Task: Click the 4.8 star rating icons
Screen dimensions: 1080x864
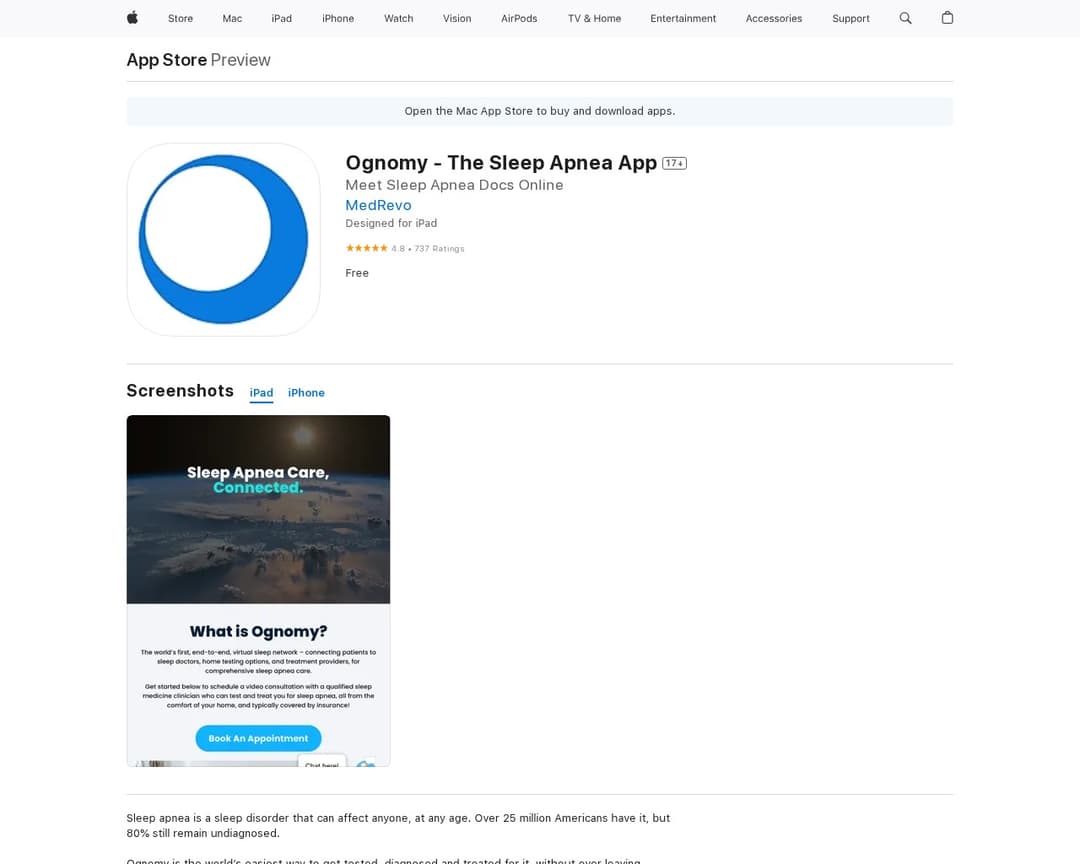Action: [x=366, y=248]
